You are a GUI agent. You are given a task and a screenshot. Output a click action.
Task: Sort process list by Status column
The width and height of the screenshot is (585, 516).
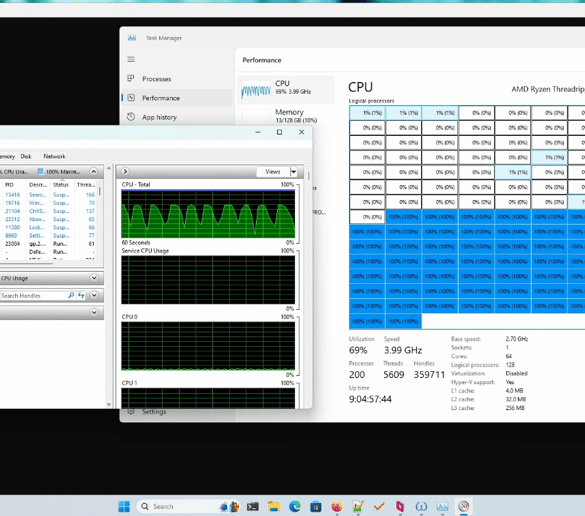tap(61, 185)
